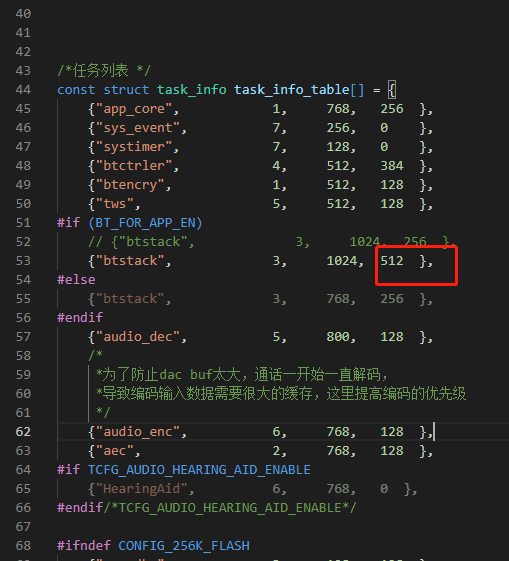Click the "audio_dec" string
Viewport: 509px width, 561px height.
(x=138, y=336)
